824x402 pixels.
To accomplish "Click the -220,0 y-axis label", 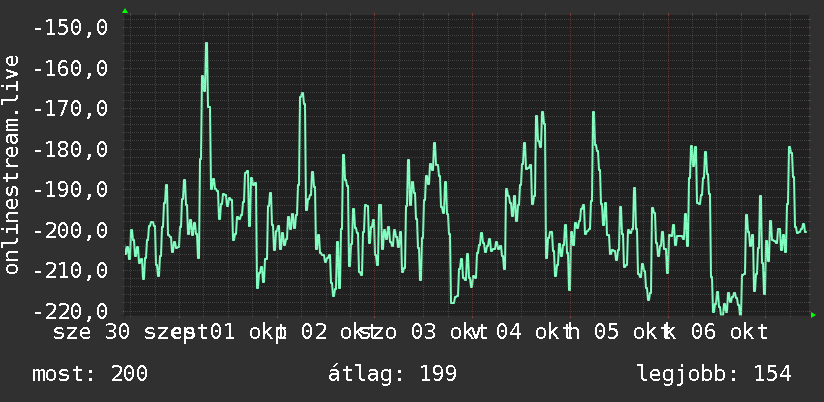I will point(70,311).
